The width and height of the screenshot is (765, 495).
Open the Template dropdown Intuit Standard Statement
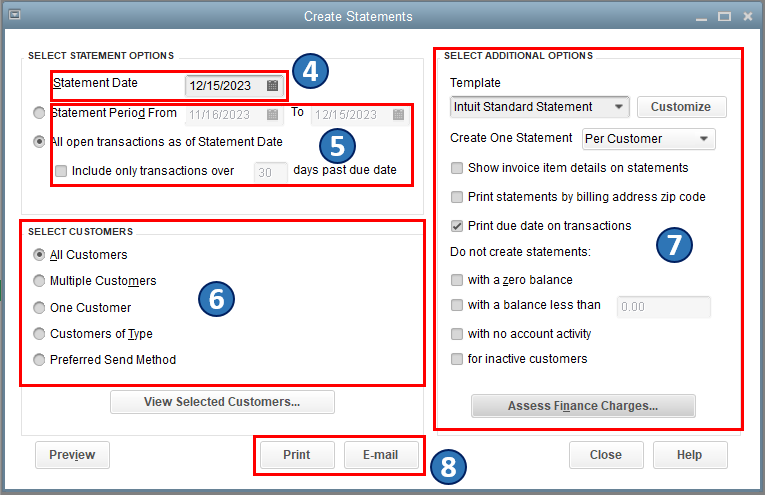[540, 107]
